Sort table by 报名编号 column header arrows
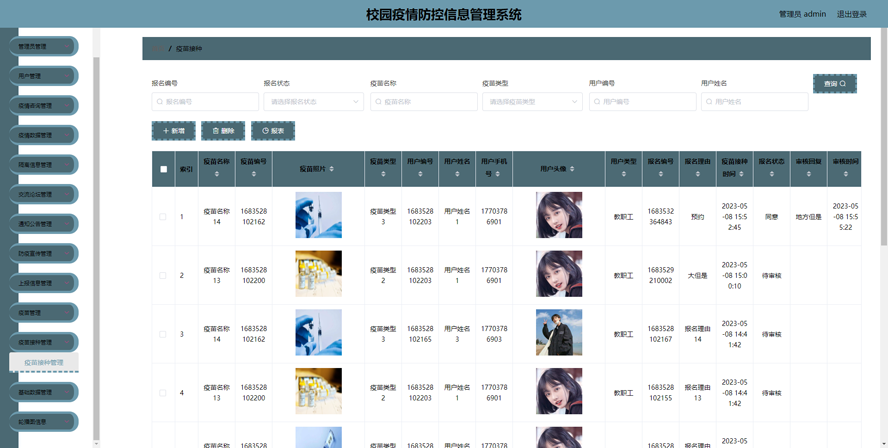Image resolution: width=888 pixels, height=448 pixels. click(x=661, y=174)
